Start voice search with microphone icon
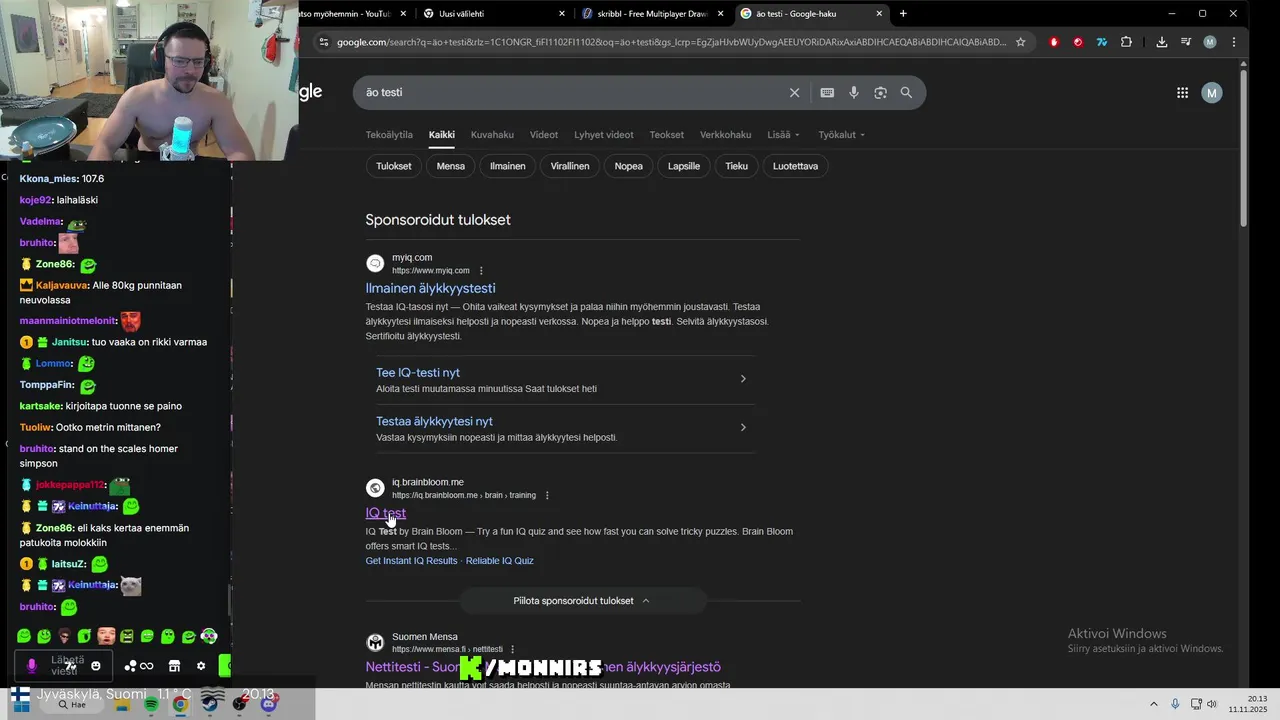The height and width of the screenshot is (720, 1280). pos(854,93)
